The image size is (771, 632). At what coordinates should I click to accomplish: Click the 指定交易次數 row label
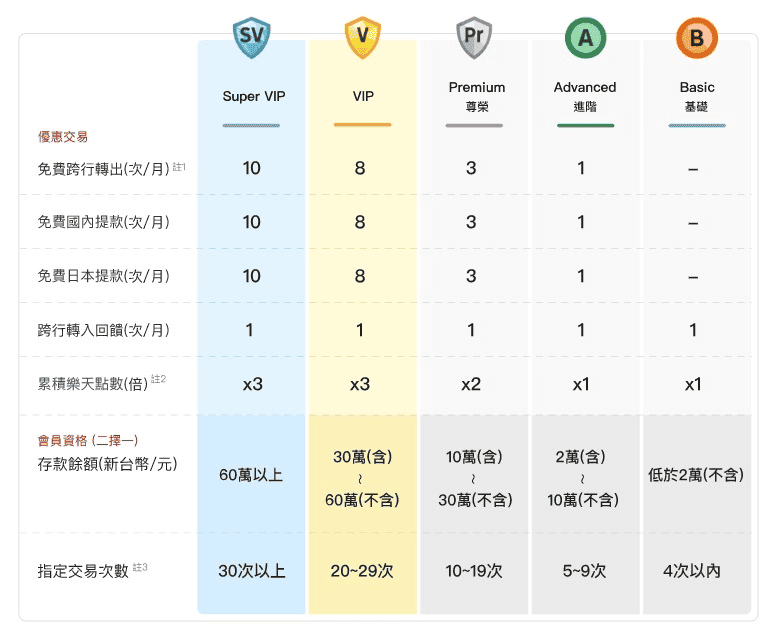coord(83,571)
